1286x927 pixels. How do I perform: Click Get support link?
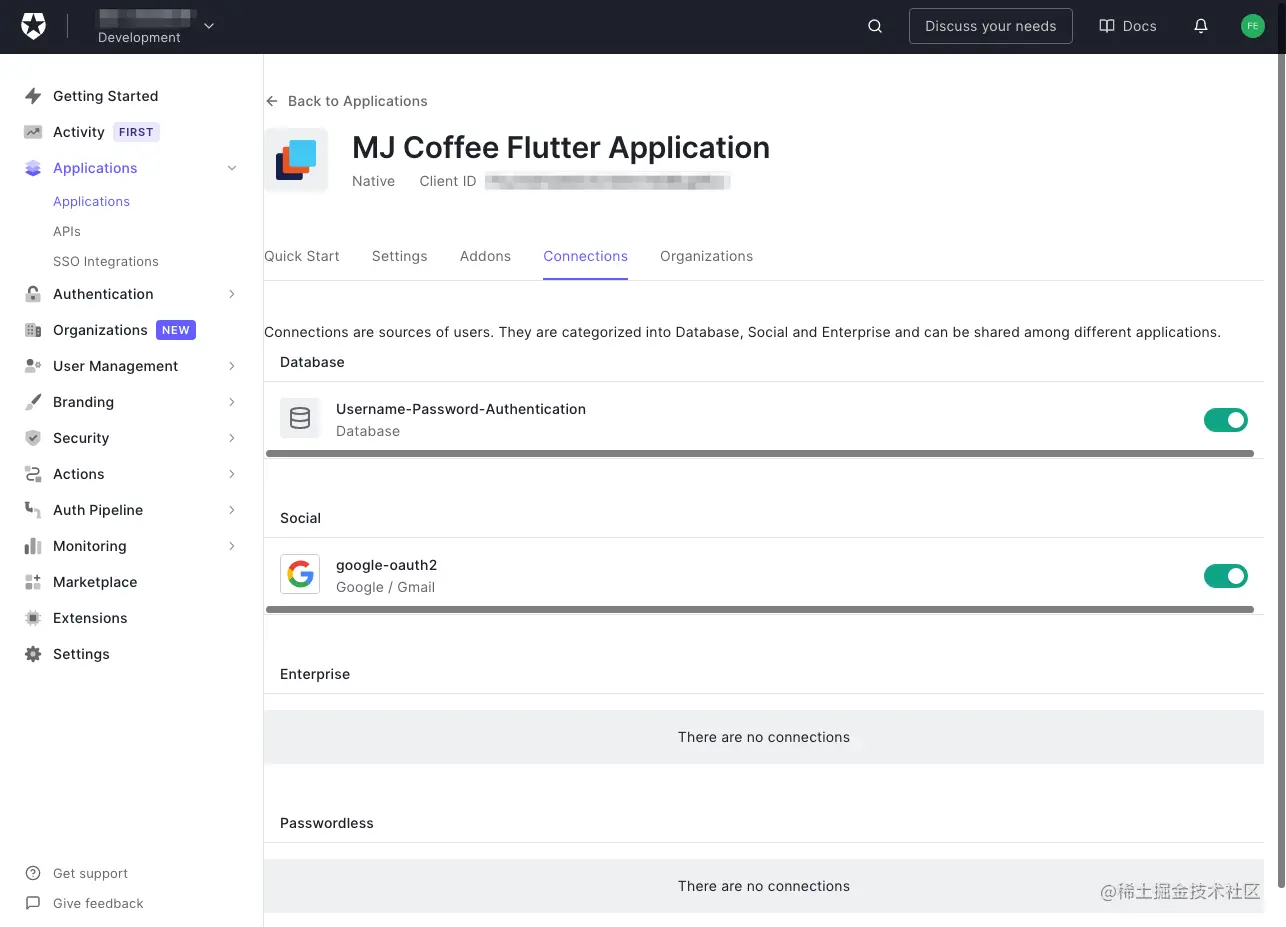coord(91,873)
